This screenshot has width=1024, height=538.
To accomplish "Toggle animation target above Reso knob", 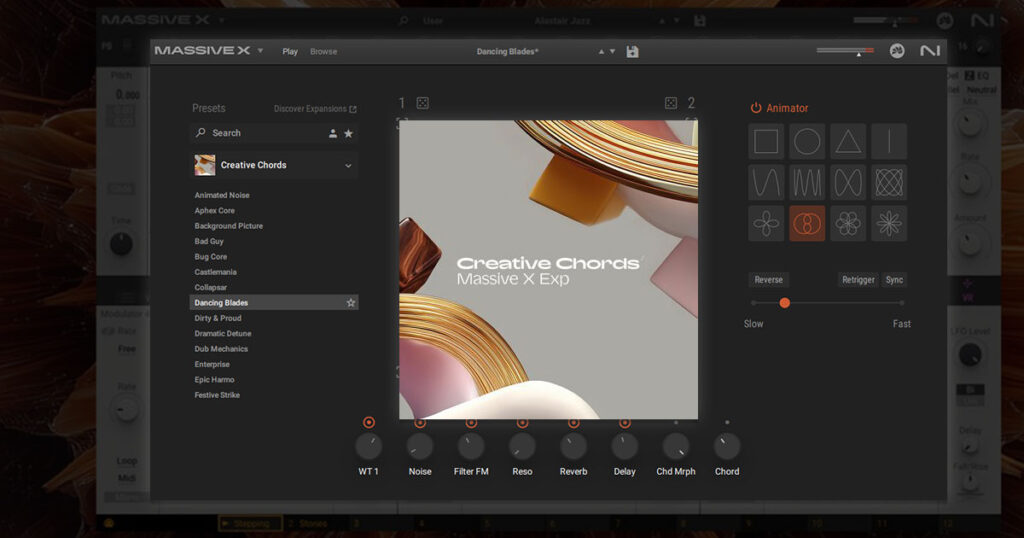I will 522,423.
